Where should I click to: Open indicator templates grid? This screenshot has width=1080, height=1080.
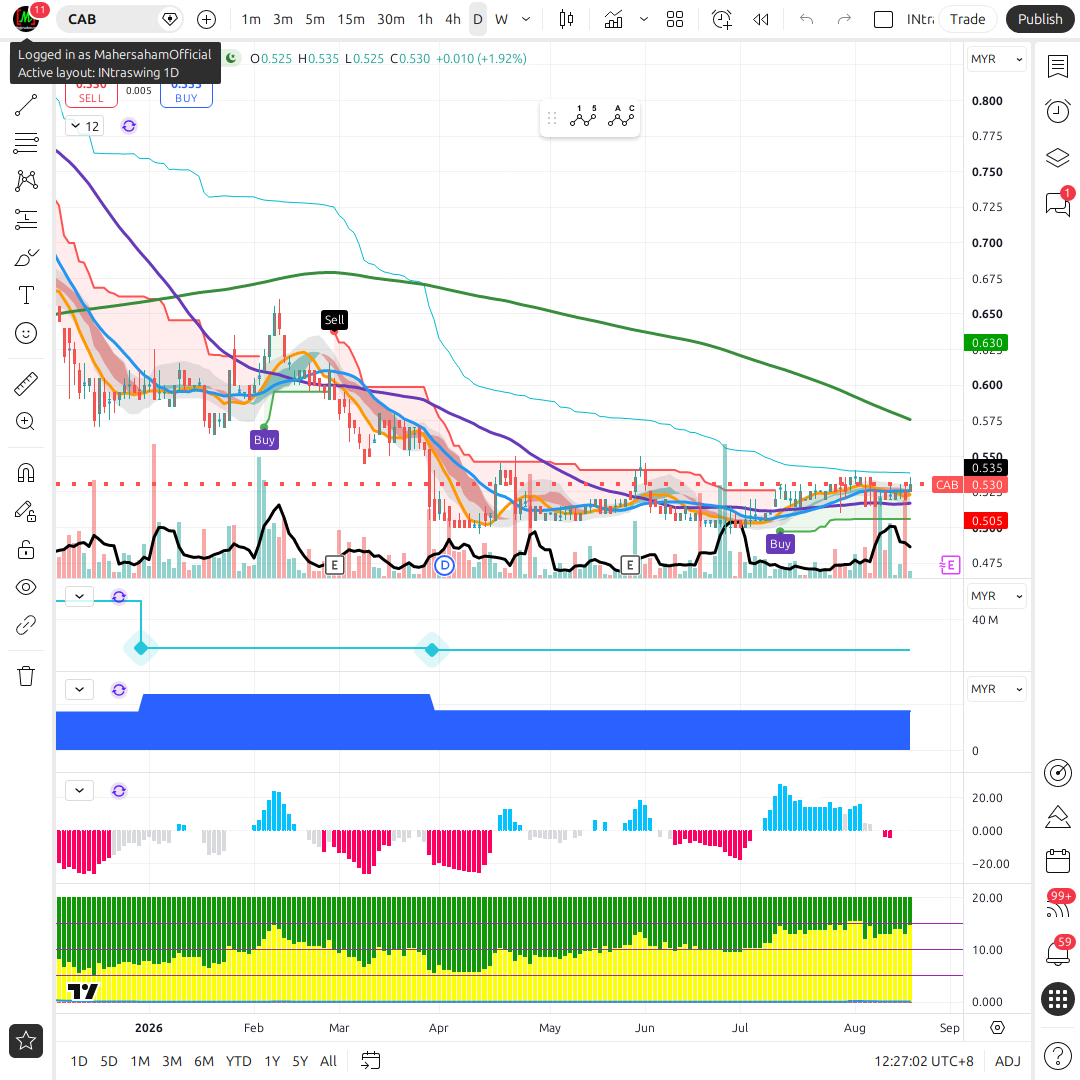point(675,19)
